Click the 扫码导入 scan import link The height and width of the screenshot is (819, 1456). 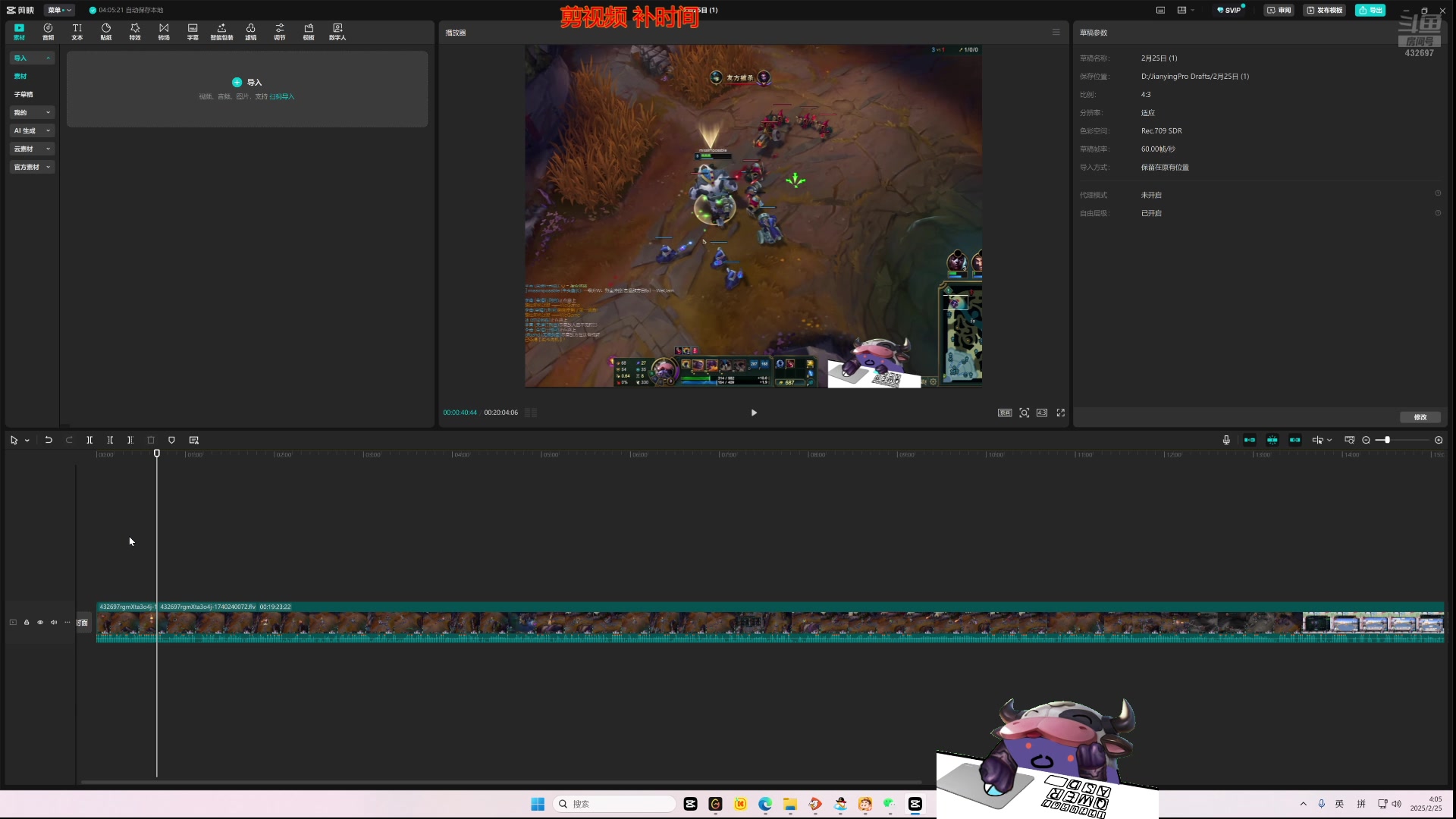[x=282, y=96]
